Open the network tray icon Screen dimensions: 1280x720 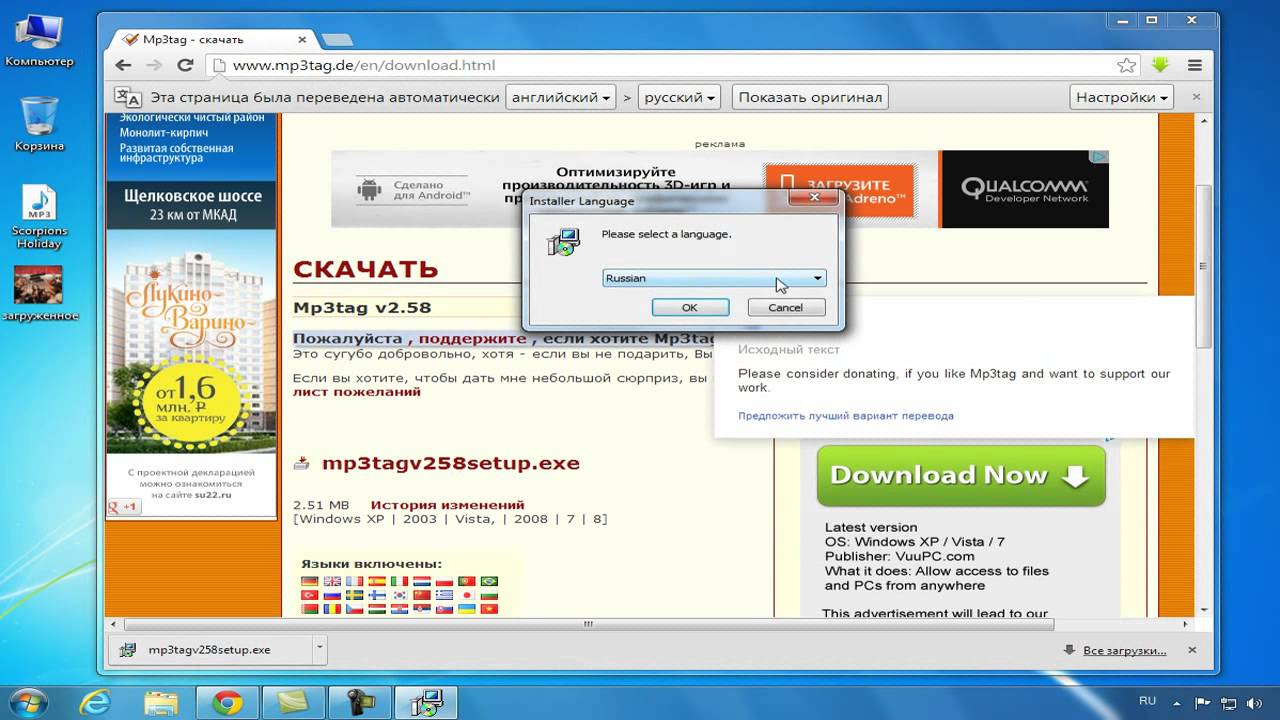point(1227,703)
